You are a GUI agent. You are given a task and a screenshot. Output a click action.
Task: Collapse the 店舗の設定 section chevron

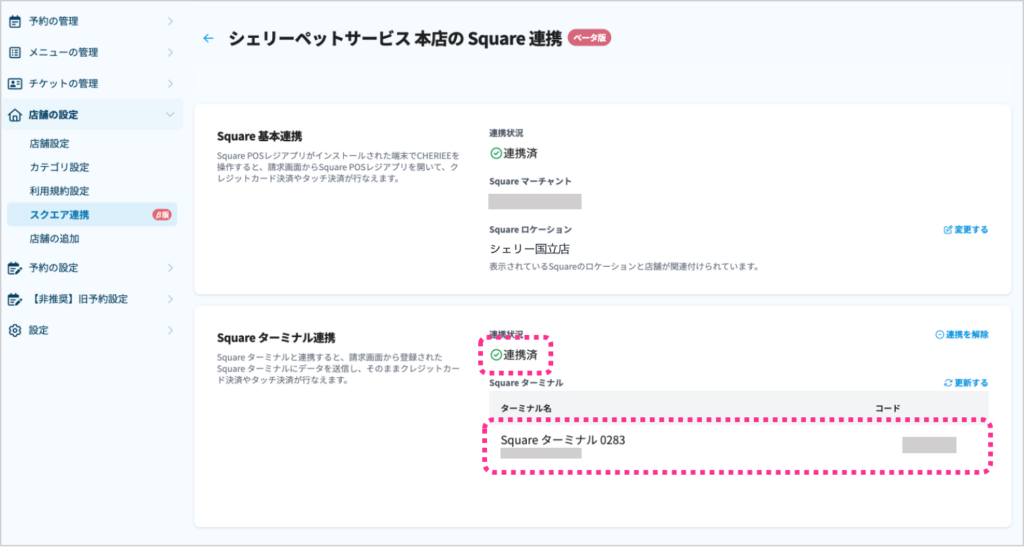(x=170, y=115)
